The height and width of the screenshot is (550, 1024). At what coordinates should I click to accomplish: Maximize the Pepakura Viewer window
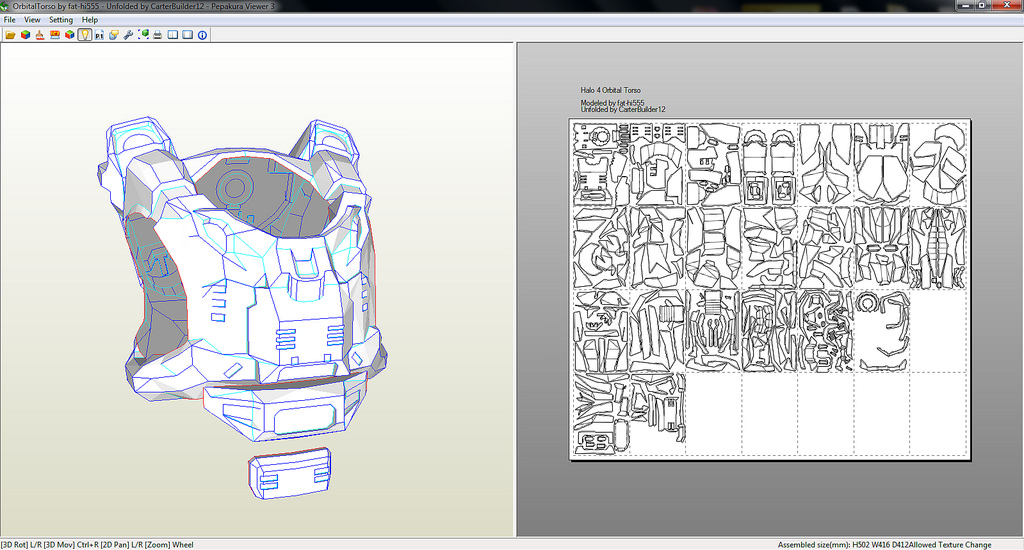982,5
